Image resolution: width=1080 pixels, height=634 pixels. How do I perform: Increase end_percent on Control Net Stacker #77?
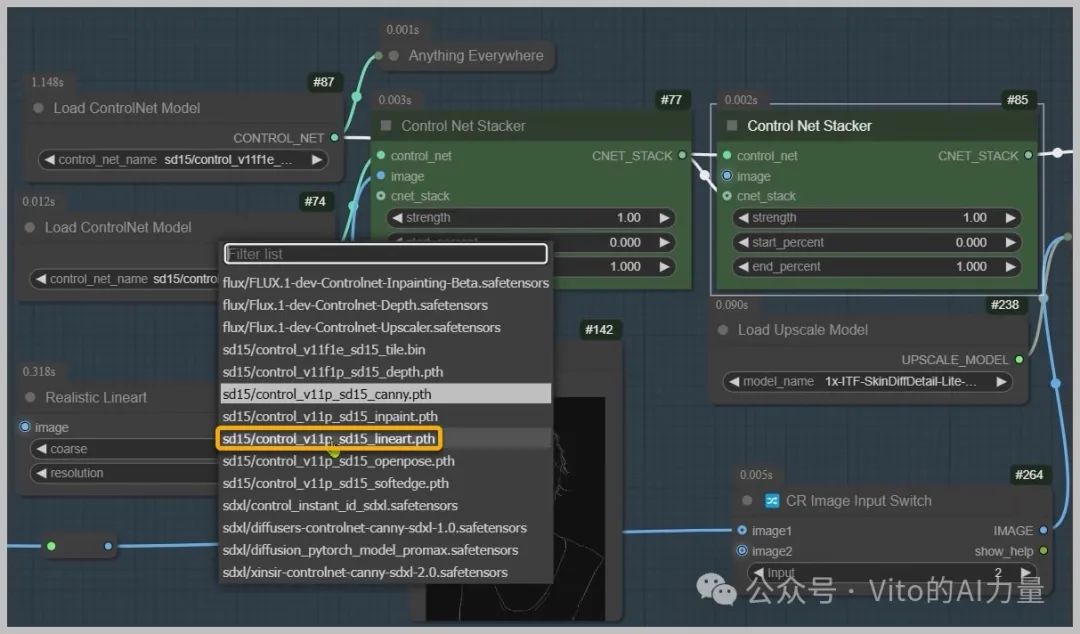click(x=665, y=267)
